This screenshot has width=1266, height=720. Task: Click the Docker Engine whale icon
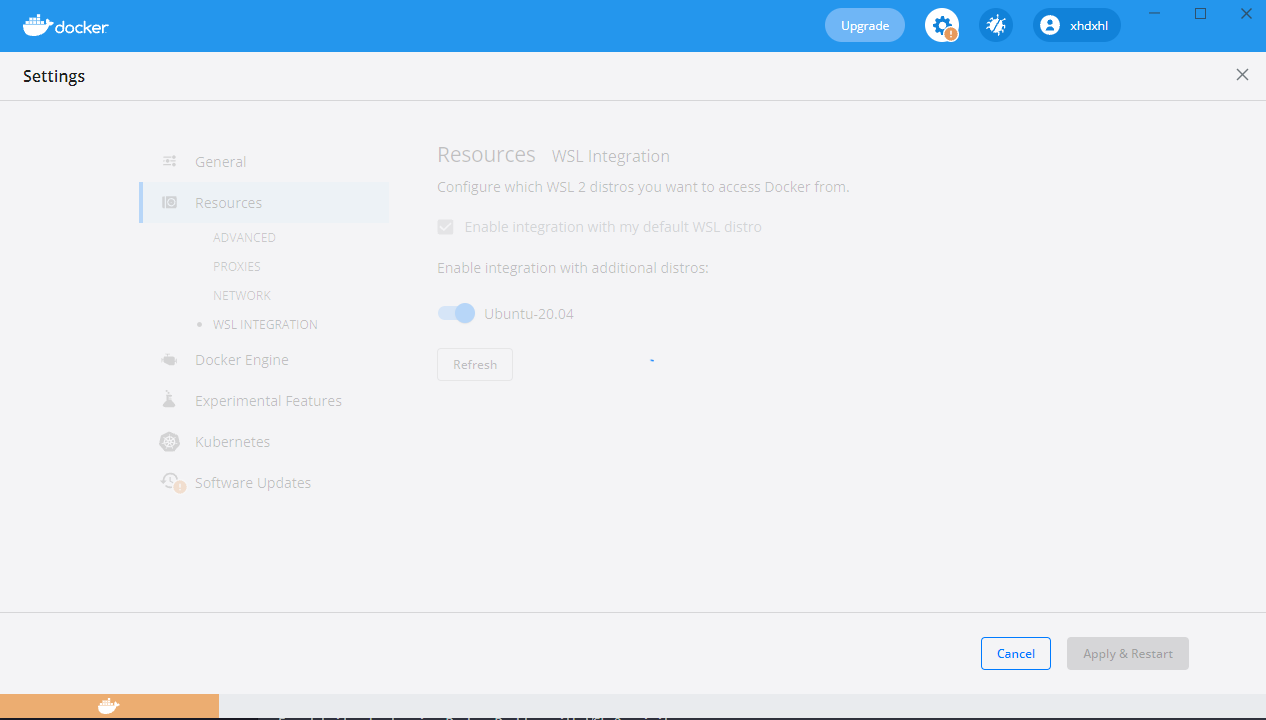tap(170, 359)
